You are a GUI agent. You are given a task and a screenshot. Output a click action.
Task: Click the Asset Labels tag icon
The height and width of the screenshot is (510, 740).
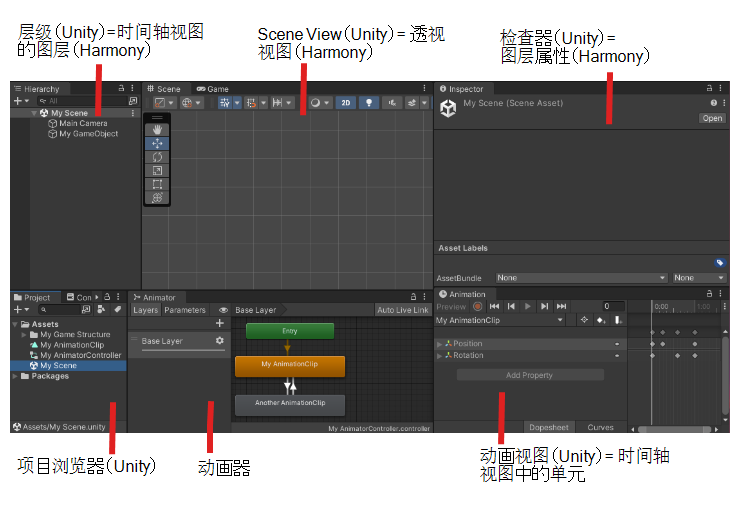(720, 262)
